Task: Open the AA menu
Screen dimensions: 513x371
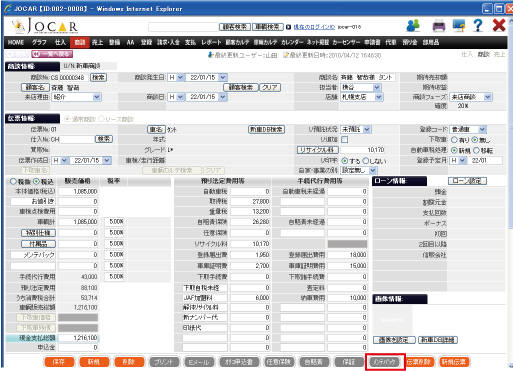Action: pyautogui.click(x=130, y=42)
